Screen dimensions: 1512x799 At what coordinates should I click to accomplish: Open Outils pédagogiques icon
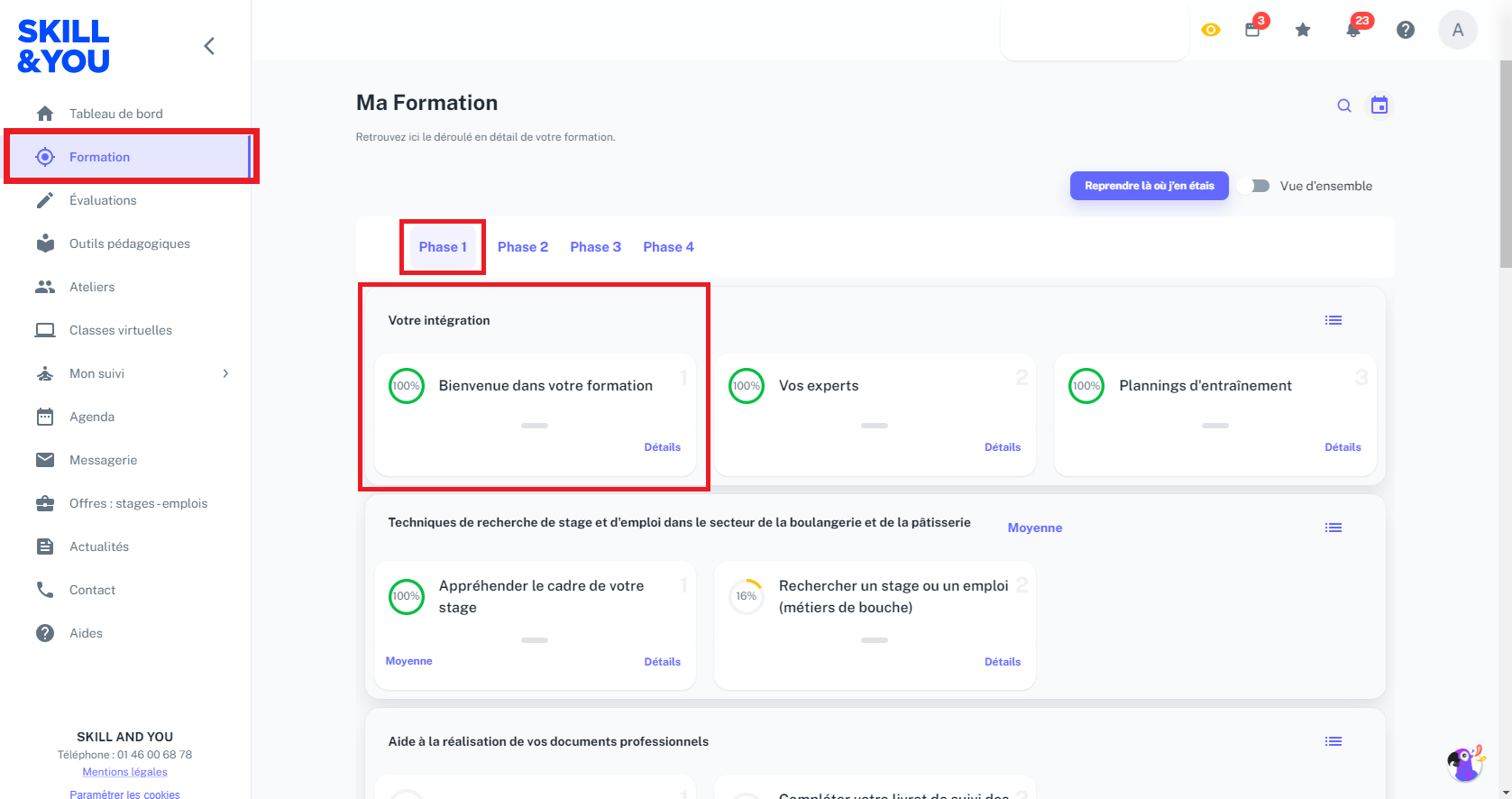(x=45, y=243)
